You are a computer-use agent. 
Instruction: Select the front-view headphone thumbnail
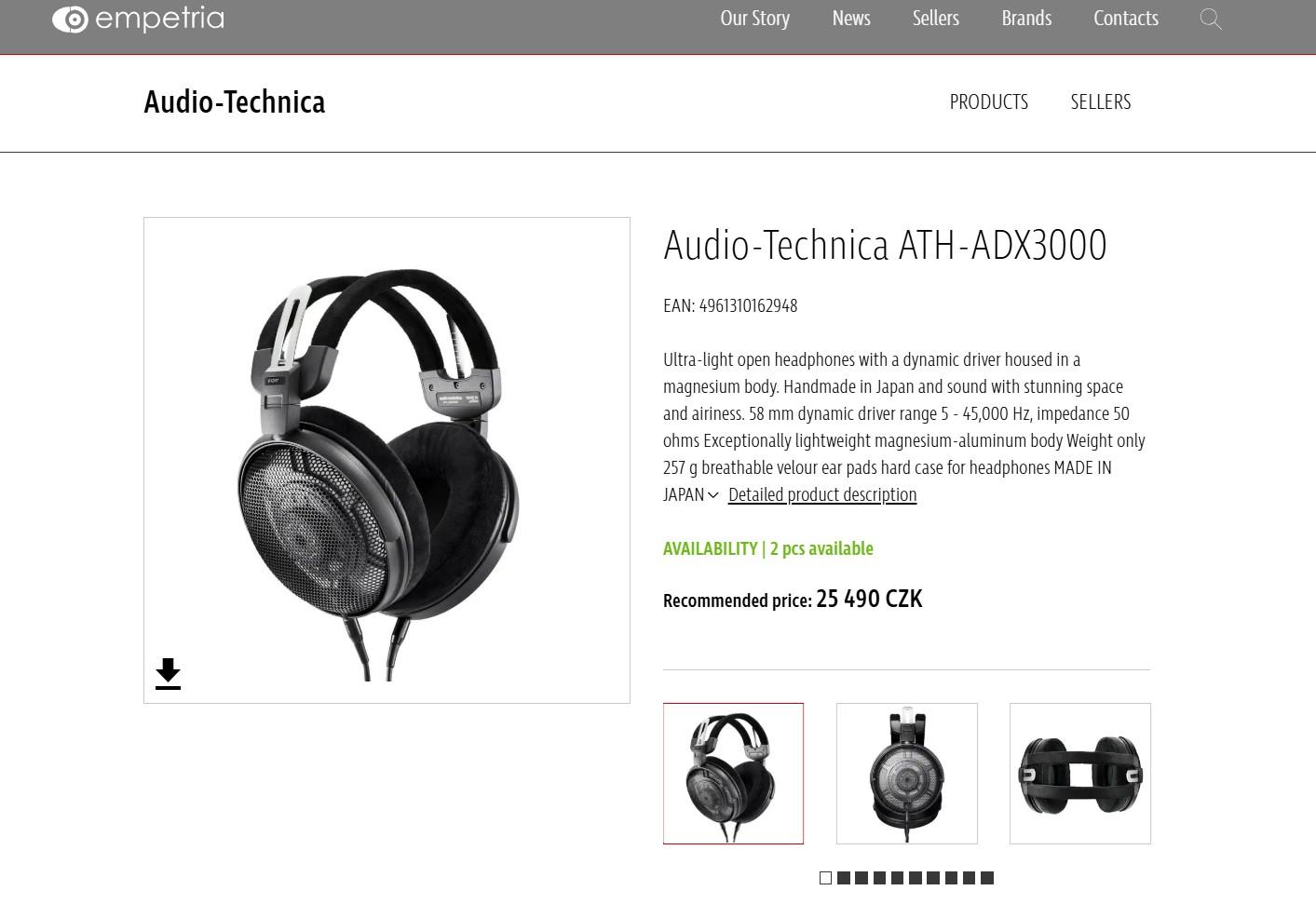pos(907,774)
